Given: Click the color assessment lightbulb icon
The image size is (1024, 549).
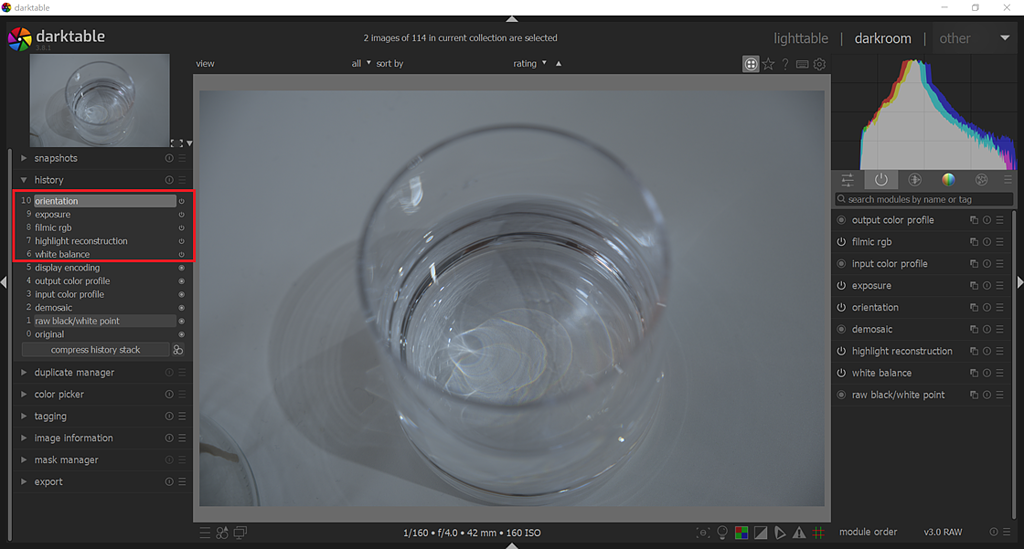Looking at the screenshot, I should point(722,533).
